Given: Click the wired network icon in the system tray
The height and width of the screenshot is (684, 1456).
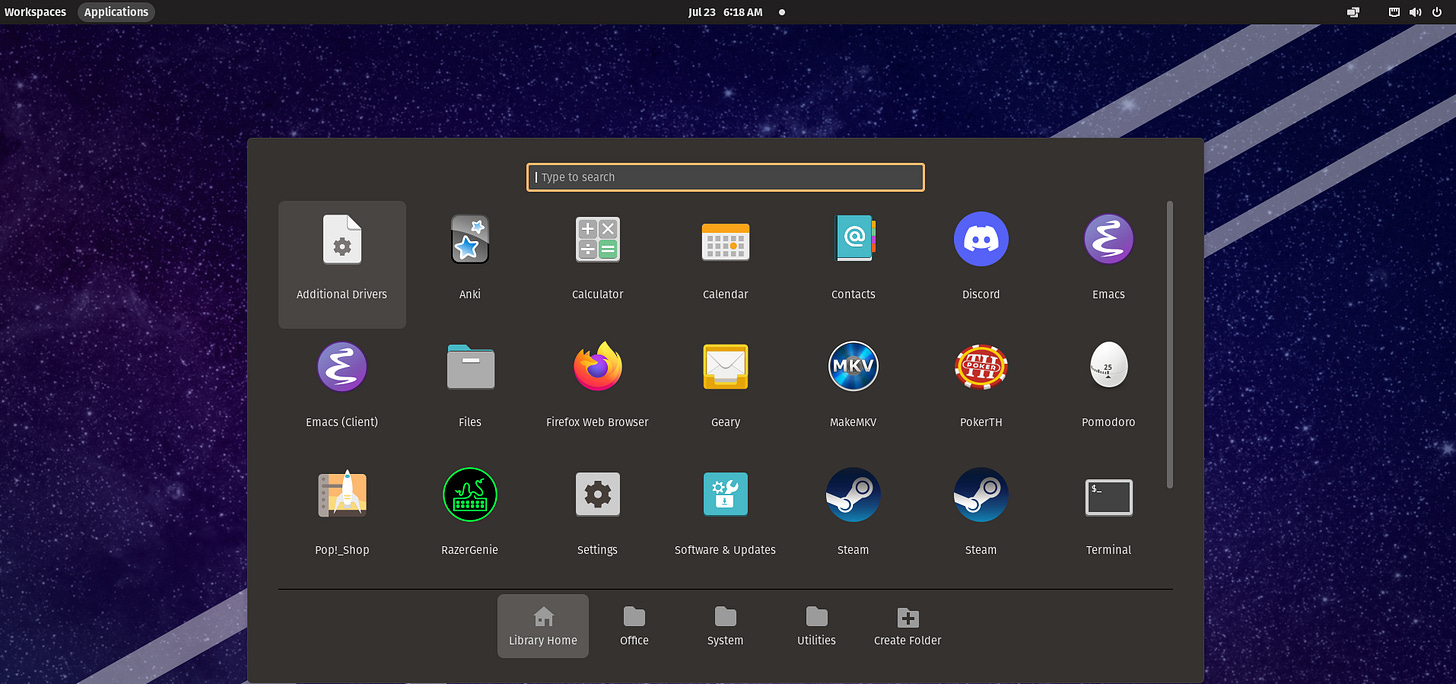Looking at the screenshot, I should (x=1394, y=12).
